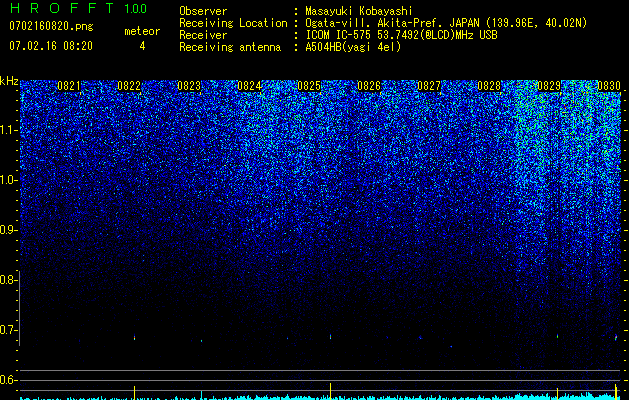Click the 1.1 kHz axis label

click(x=9, y=130)
